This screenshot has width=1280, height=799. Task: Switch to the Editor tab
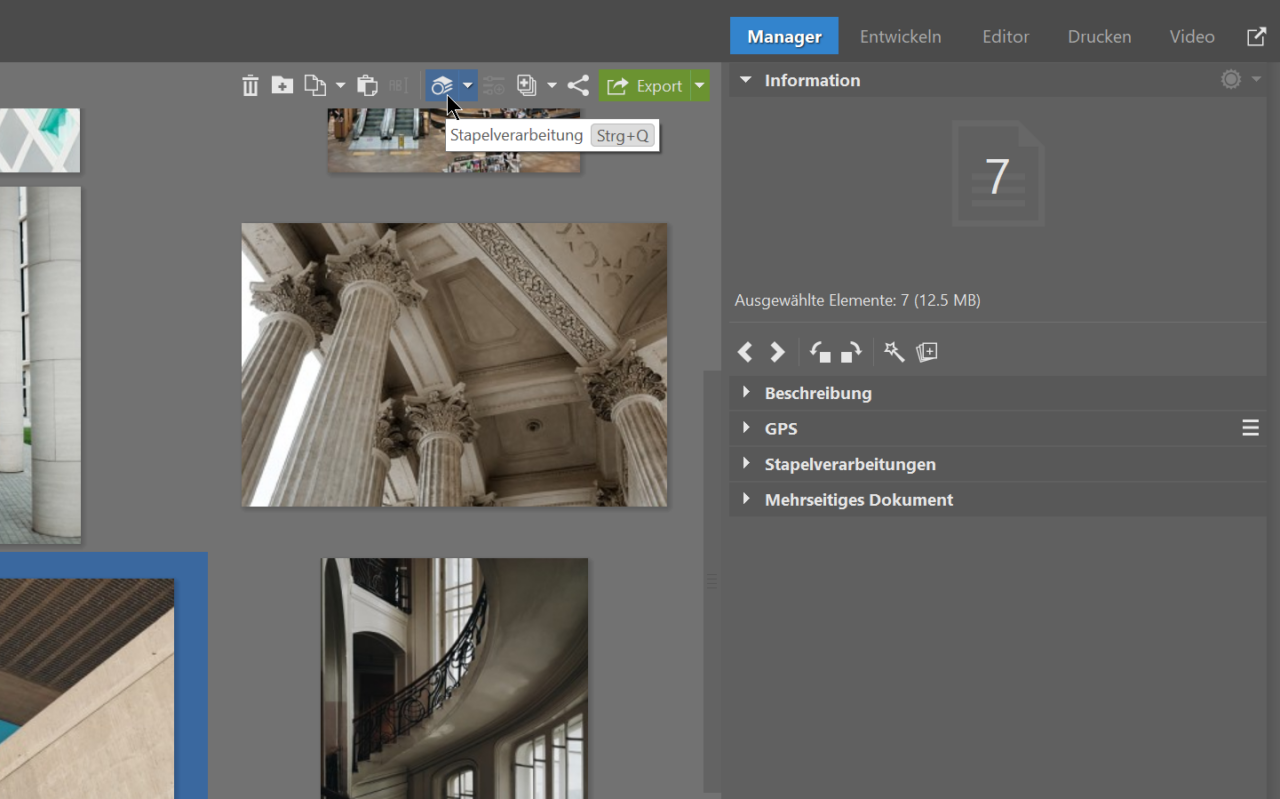[x=1005, y=36]
